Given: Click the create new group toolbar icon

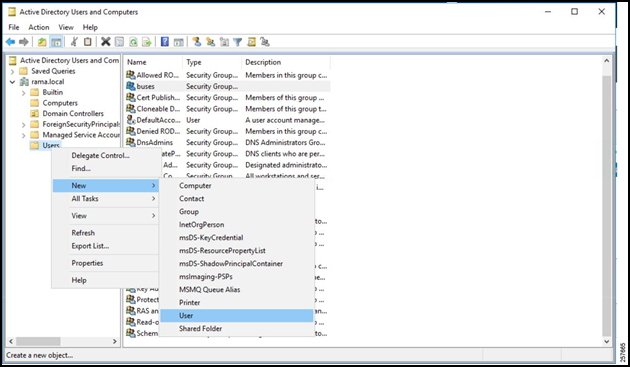Looking at the screenshot, I should click(211, 42).
